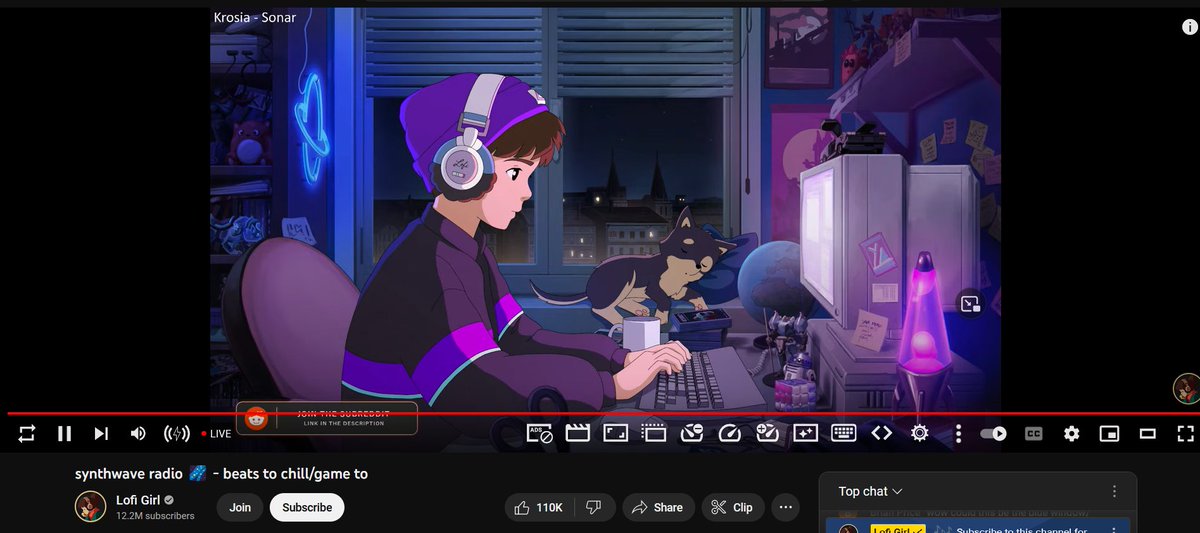The height and width of the screenshot is (533, 1200).
Task: Click the video title synthwave radio
Action: 221,473
